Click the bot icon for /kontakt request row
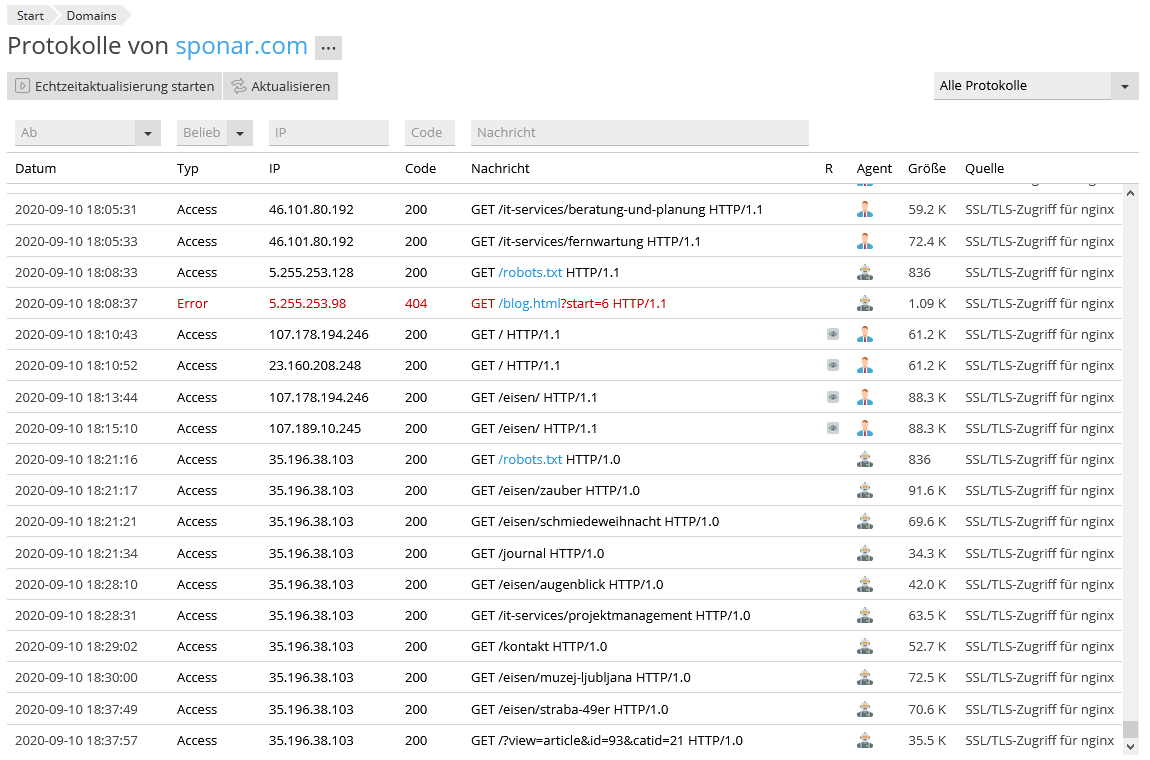 865,647
